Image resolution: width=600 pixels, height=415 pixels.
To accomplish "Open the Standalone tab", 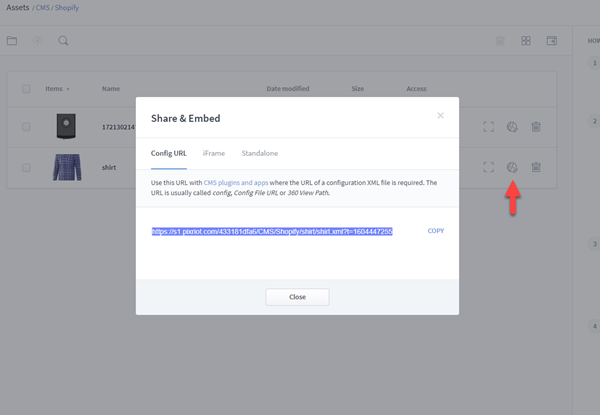I will coord(260,153).
